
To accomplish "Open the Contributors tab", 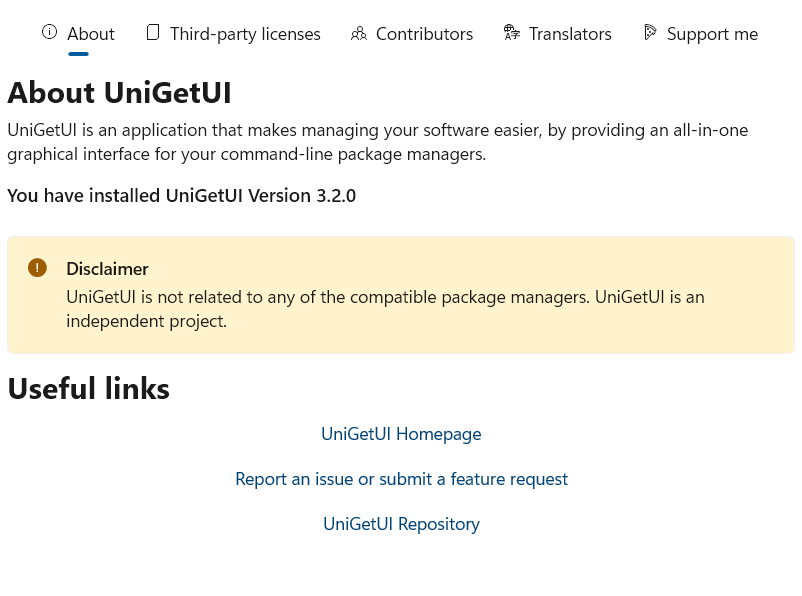I will 424,33.
